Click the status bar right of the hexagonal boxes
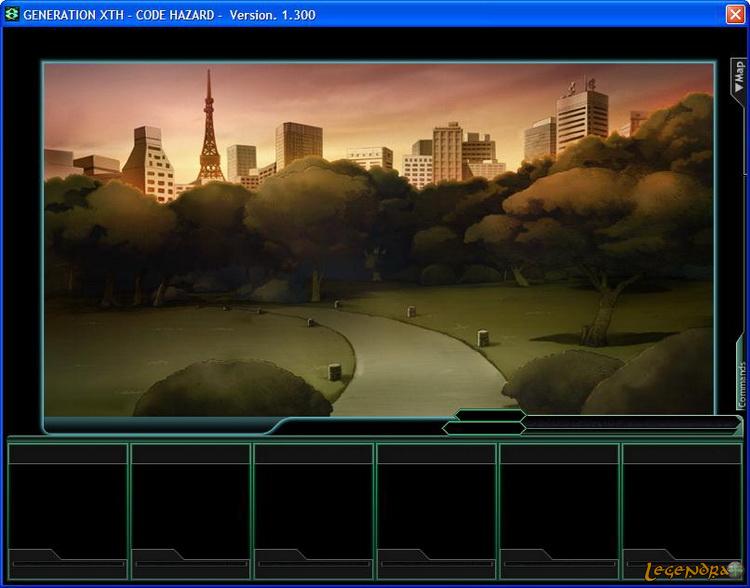The image size is (750, 588). coord(630,424)
